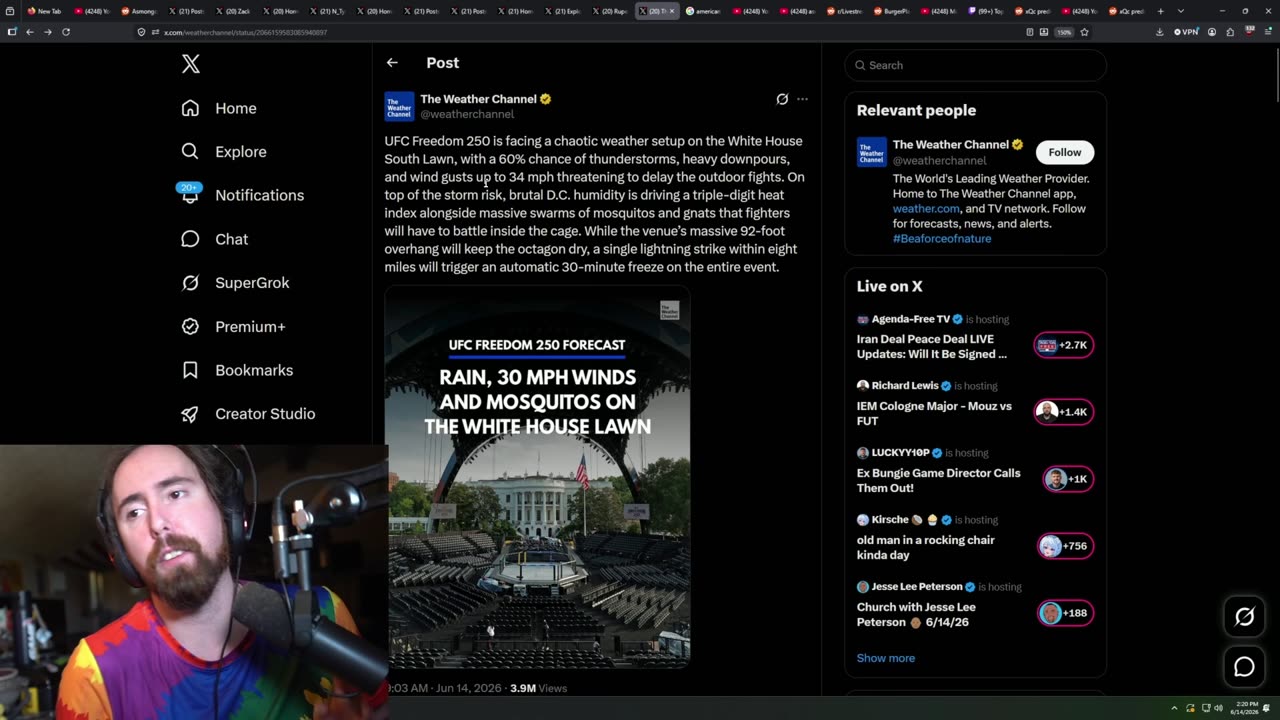Toggle the browser VPN button

pyautogui.click(x=1186, y=32)
